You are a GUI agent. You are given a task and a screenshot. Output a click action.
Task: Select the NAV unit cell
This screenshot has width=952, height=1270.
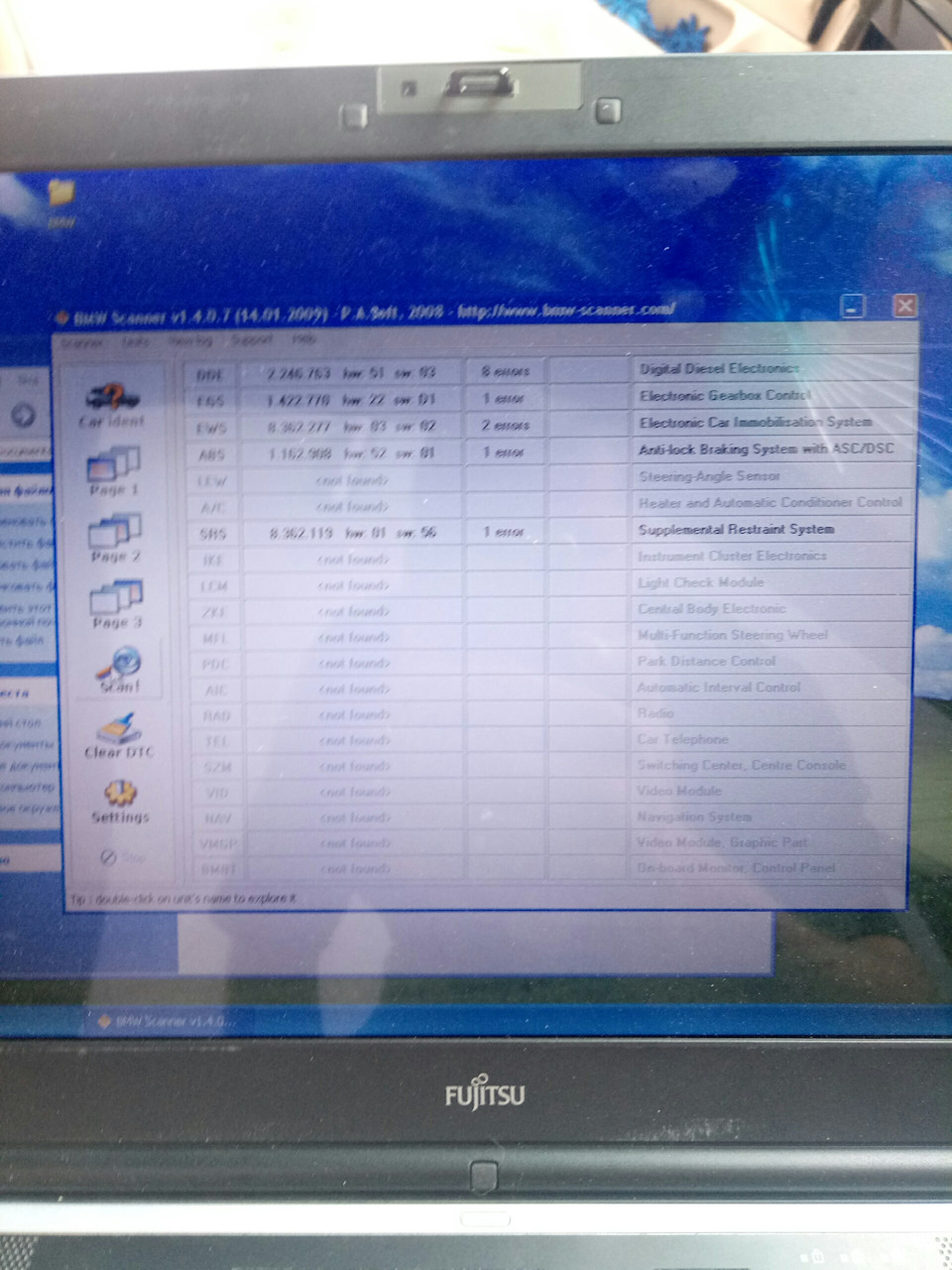pos(216,819)
